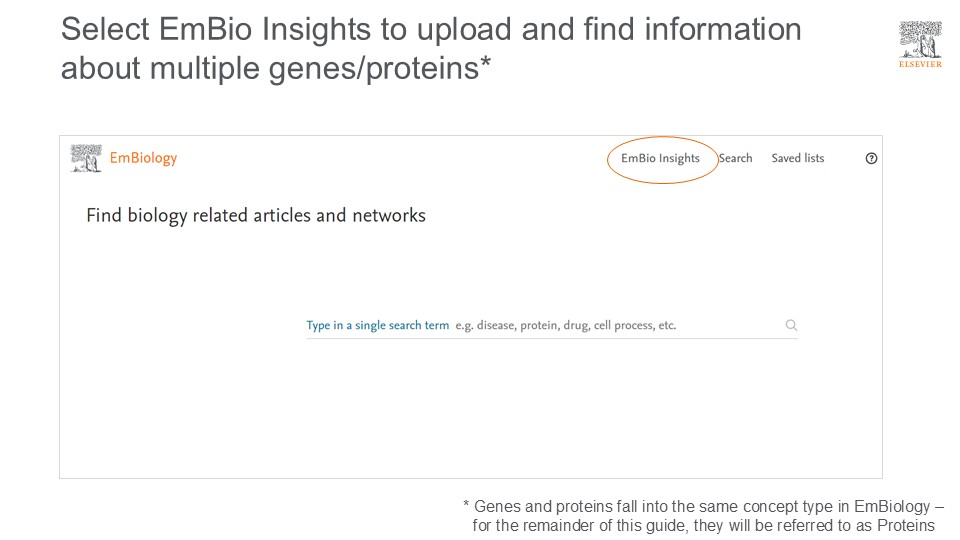Image resolution: width=960 pixels, height=540 pixels.
Task: Click the Elsevier tree logo
Action: click(x=920, y=41)
